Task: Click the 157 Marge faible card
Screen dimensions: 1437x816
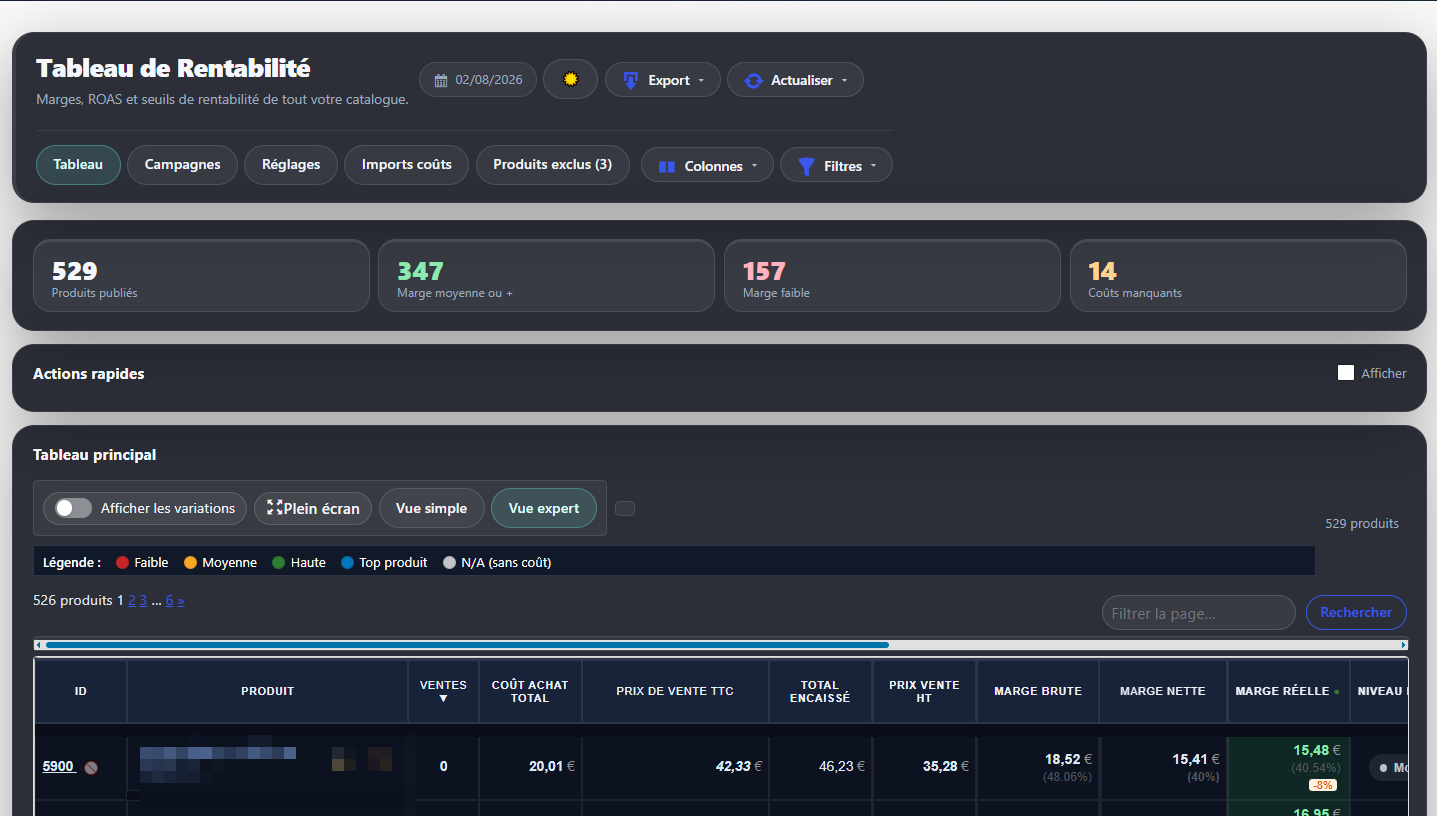Action: pyautogui.click(x=892, y=276)
